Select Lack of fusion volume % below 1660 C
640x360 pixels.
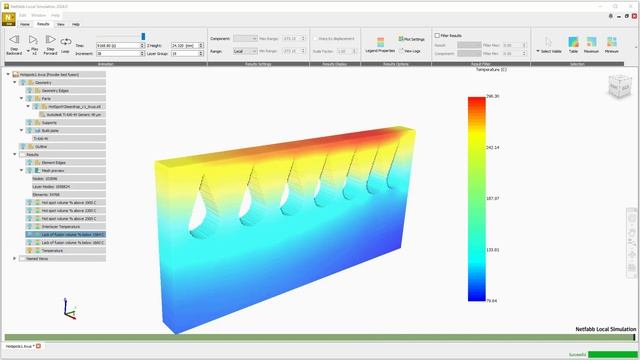[x=65, y=243]
